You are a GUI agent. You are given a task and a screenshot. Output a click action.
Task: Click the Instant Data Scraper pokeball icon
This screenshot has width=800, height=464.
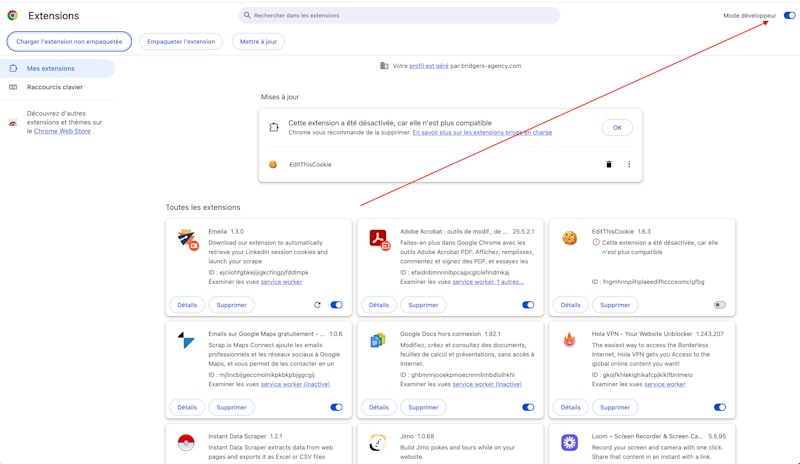tap(186, 442)
